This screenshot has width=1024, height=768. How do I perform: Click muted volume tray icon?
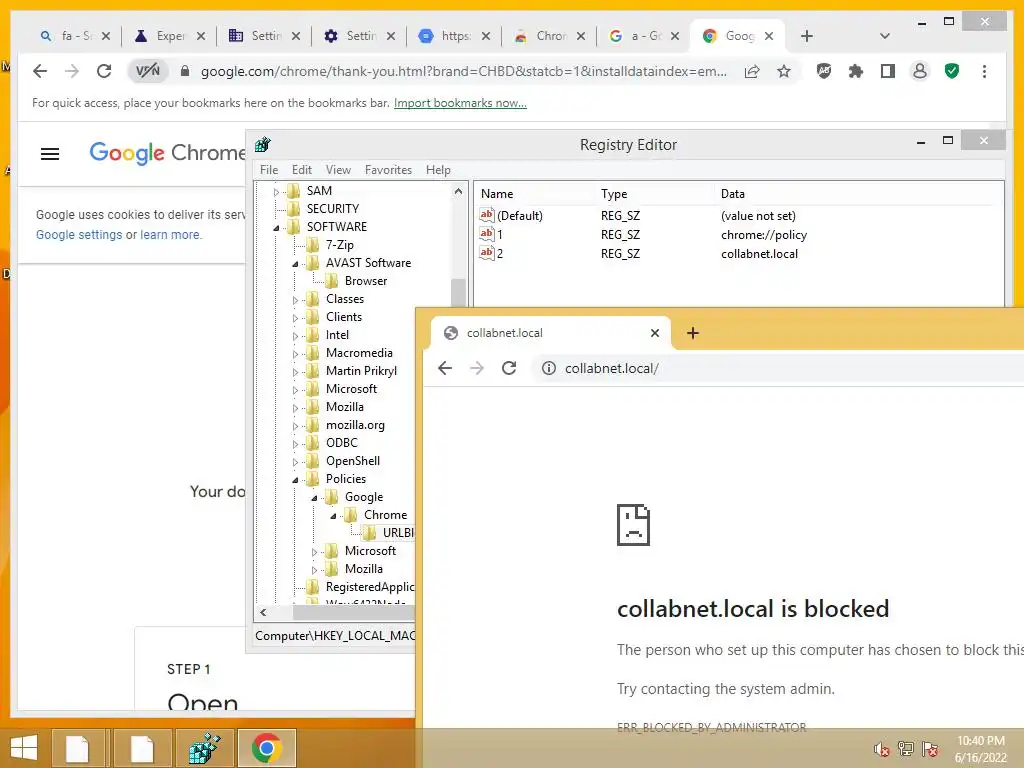pos(881,749)
